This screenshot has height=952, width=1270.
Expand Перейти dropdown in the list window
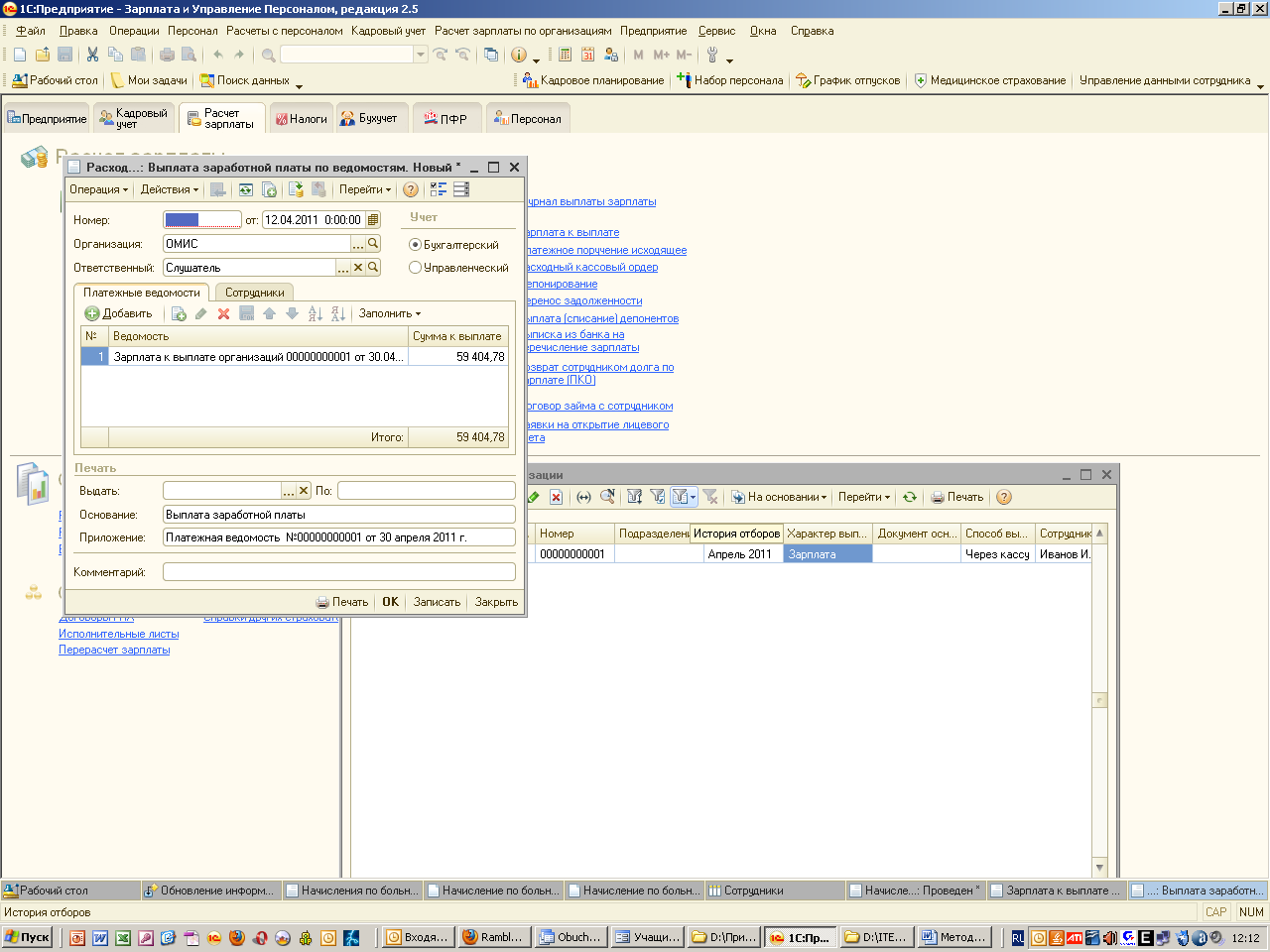tap(864, 497)
